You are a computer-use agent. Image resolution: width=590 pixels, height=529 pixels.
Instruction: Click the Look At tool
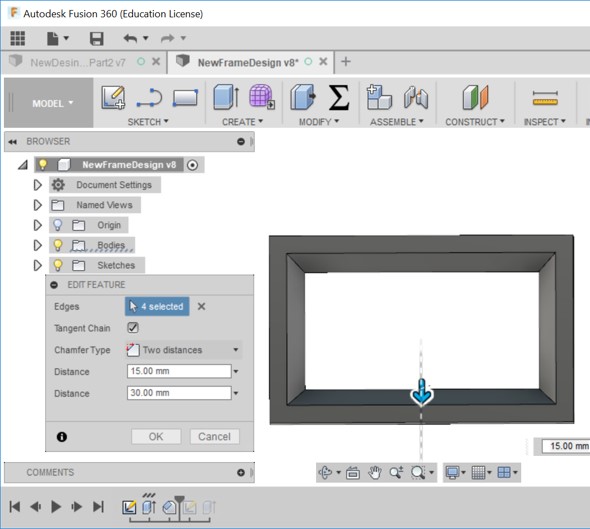pos(353,472)
